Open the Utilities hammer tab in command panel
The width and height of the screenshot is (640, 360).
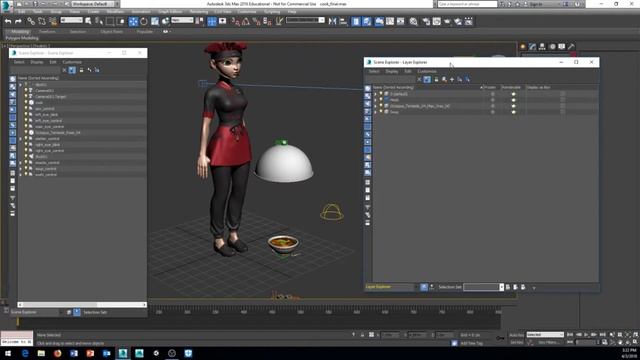(x=571, y=47)
